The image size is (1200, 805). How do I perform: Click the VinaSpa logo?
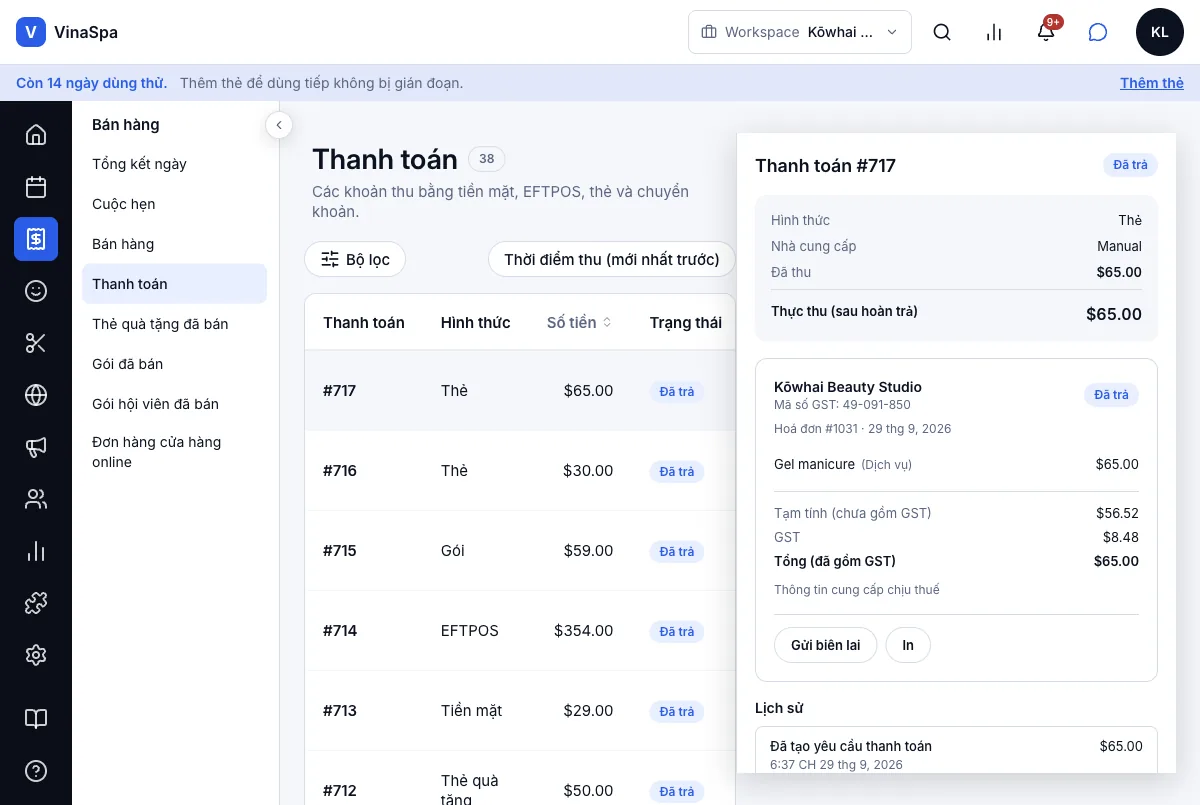[x=67, y=32]
